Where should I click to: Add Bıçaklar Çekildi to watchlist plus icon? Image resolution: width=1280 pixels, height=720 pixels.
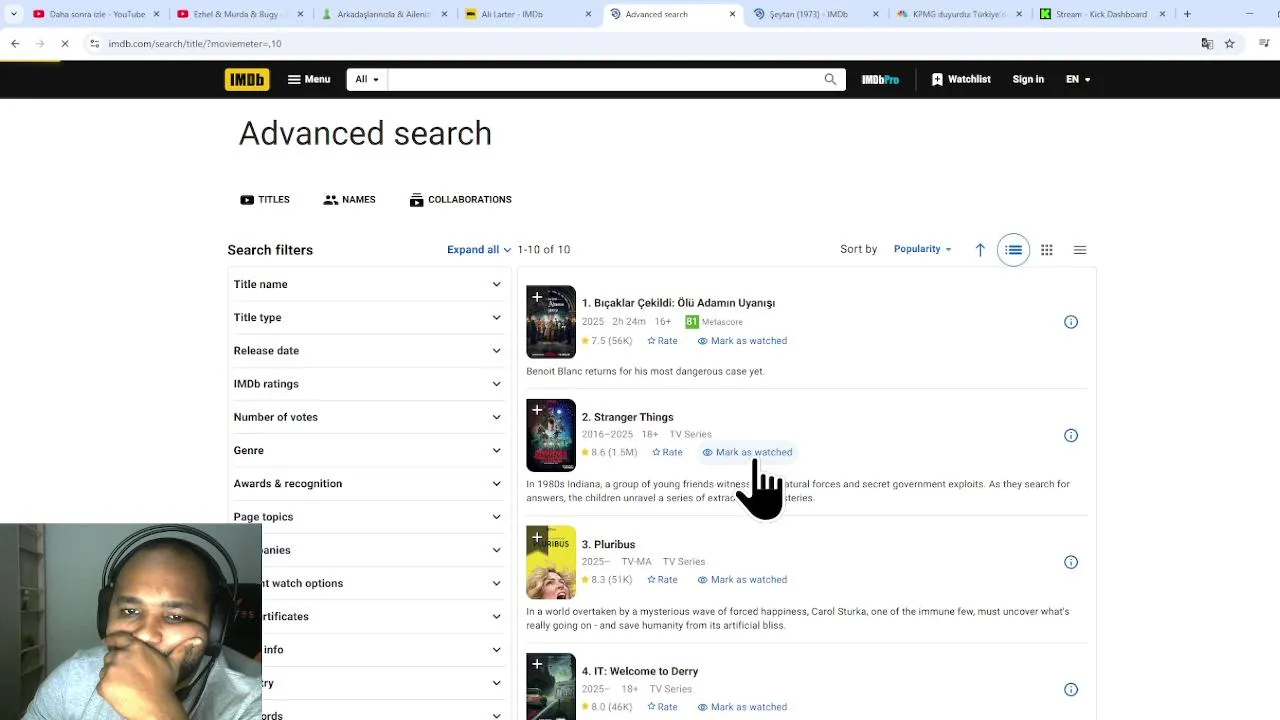pyautogui.click(x=537, y=298)
